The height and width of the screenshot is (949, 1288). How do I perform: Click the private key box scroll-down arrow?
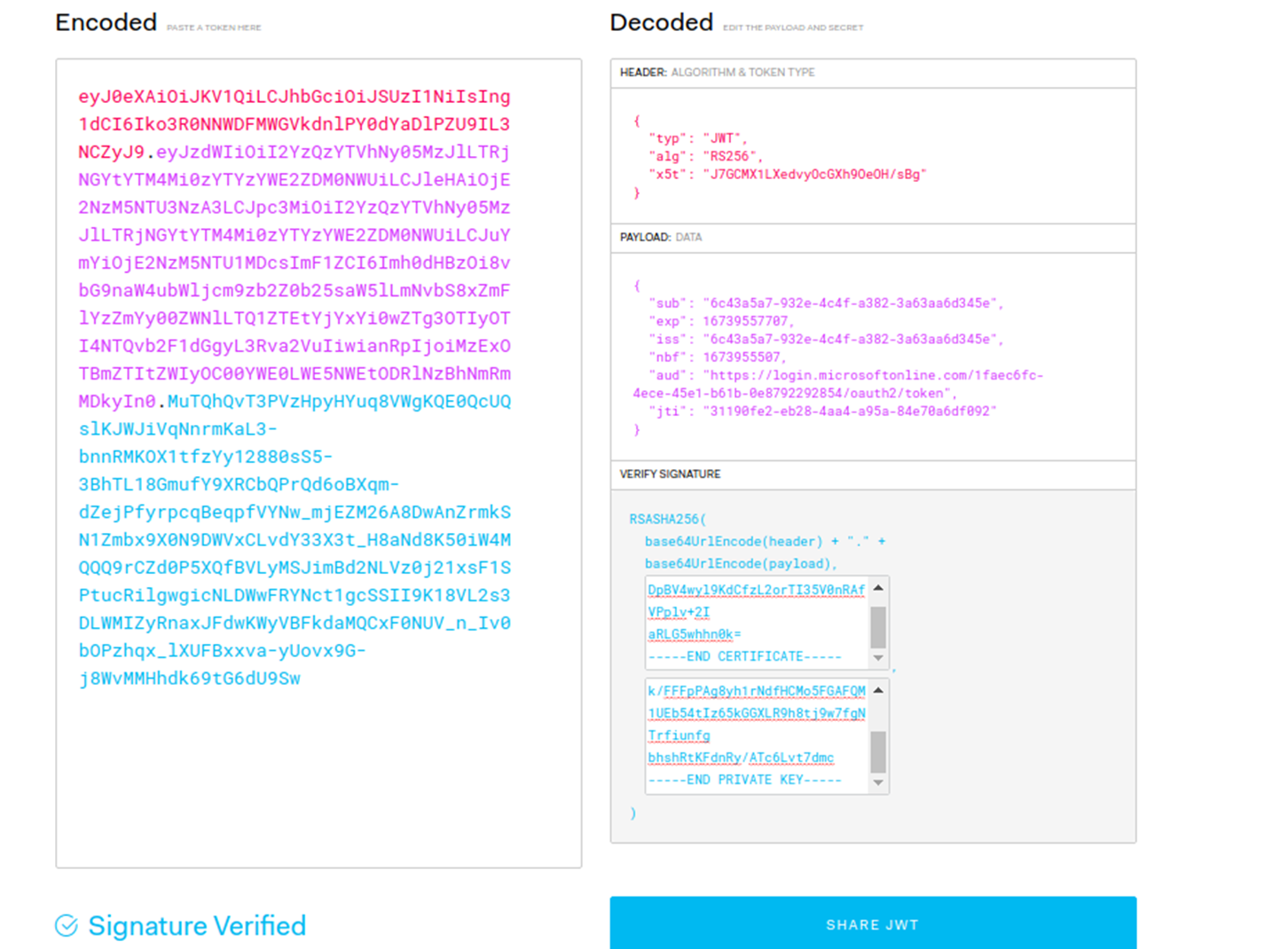(x=878, y=782)
